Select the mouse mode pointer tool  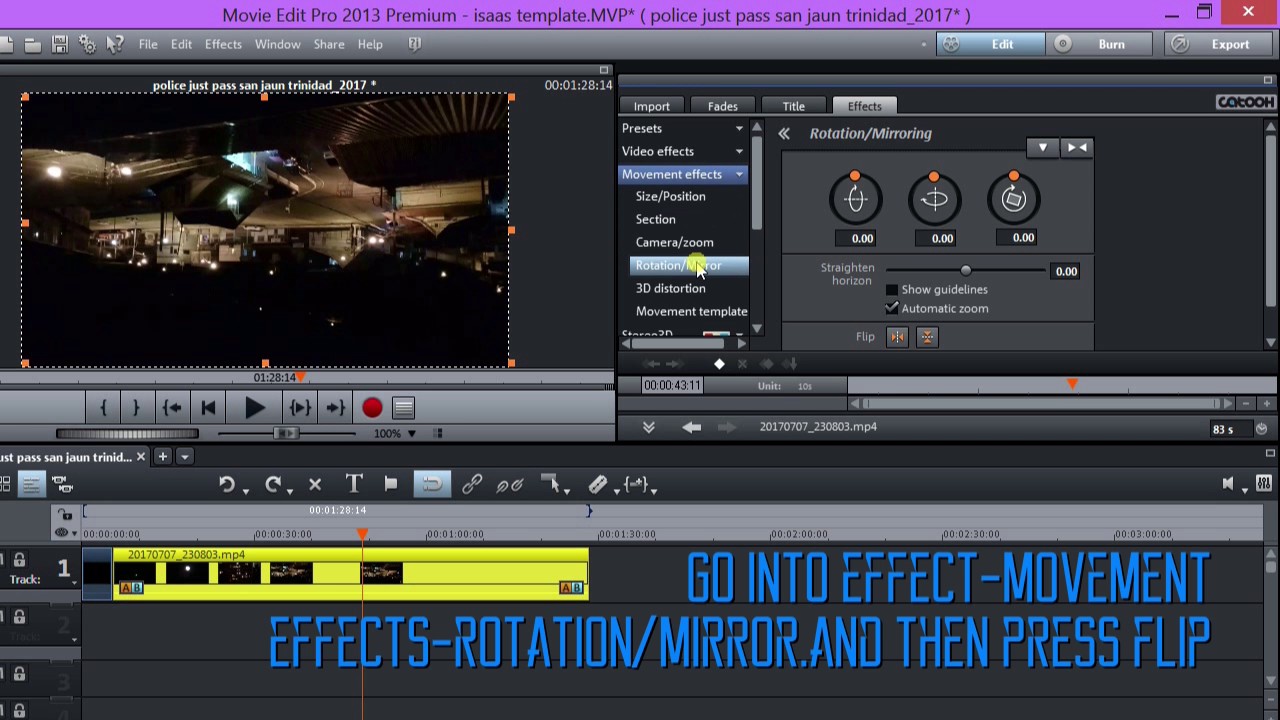[550, 484]
